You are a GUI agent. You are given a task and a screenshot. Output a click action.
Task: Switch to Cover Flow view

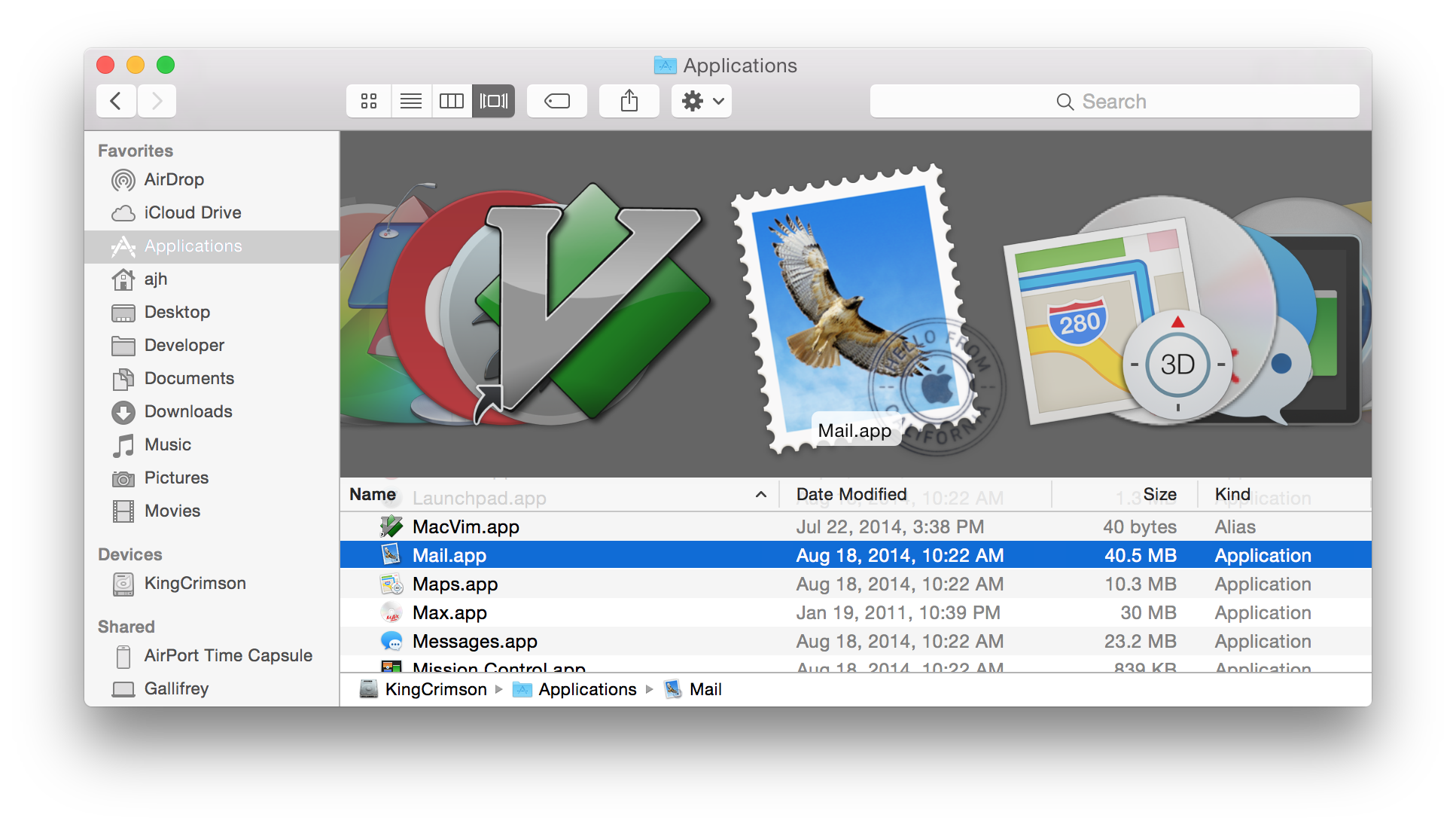[x=494, y=101]
